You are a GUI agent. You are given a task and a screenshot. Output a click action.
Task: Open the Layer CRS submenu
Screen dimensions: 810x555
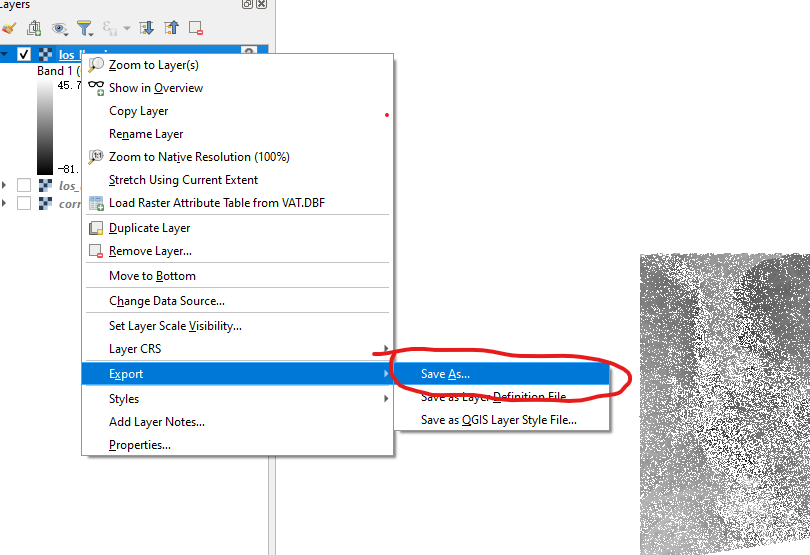tap(238, 349)
